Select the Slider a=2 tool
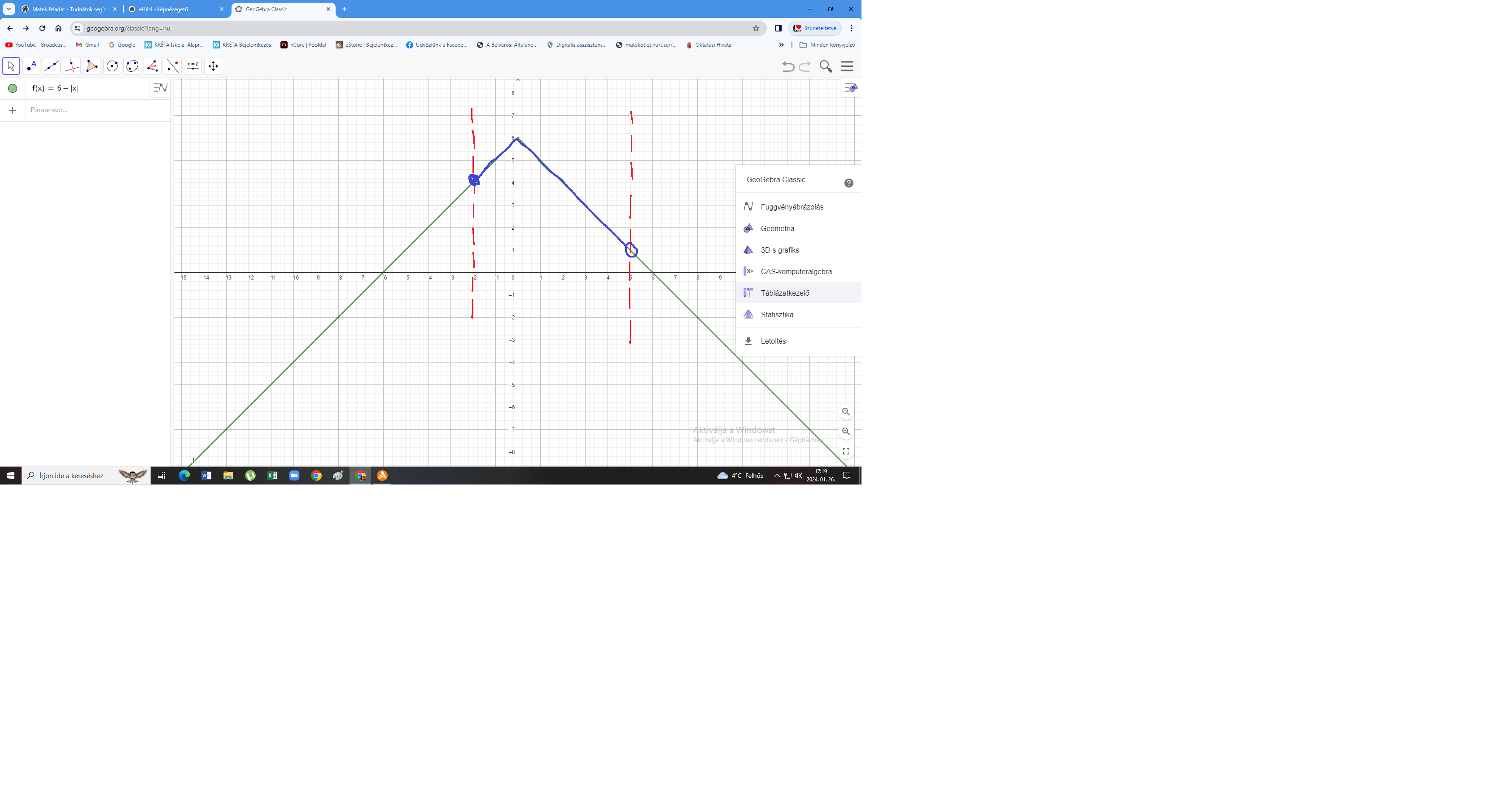This screenshot has height=812, width=1504. (192, 66)
